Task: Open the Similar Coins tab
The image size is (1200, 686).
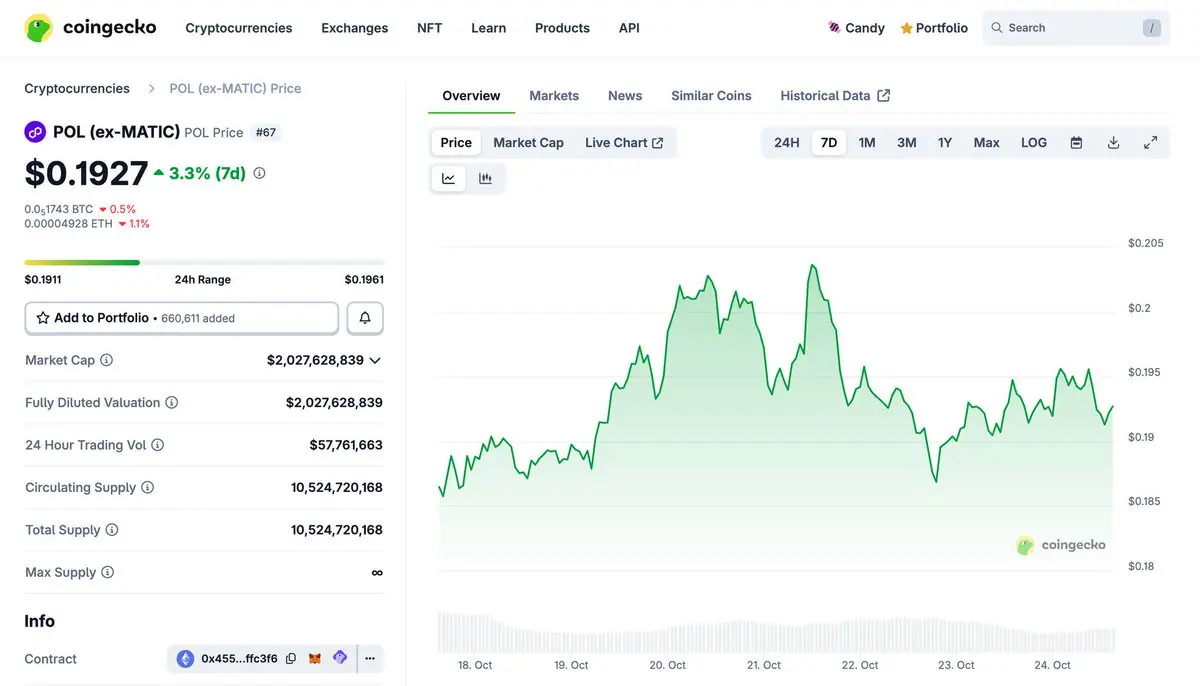Action: point(711,96)
